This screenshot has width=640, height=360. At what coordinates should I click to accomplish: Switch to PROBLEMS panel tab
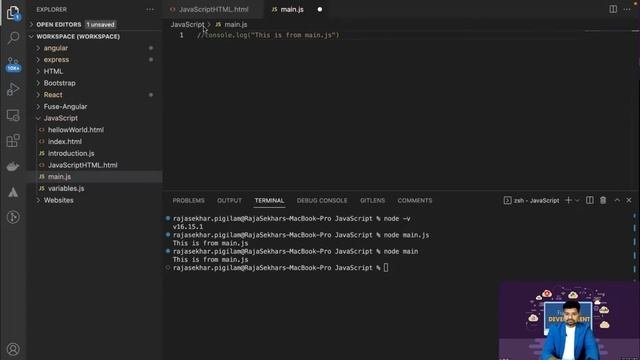click(189, 200)
